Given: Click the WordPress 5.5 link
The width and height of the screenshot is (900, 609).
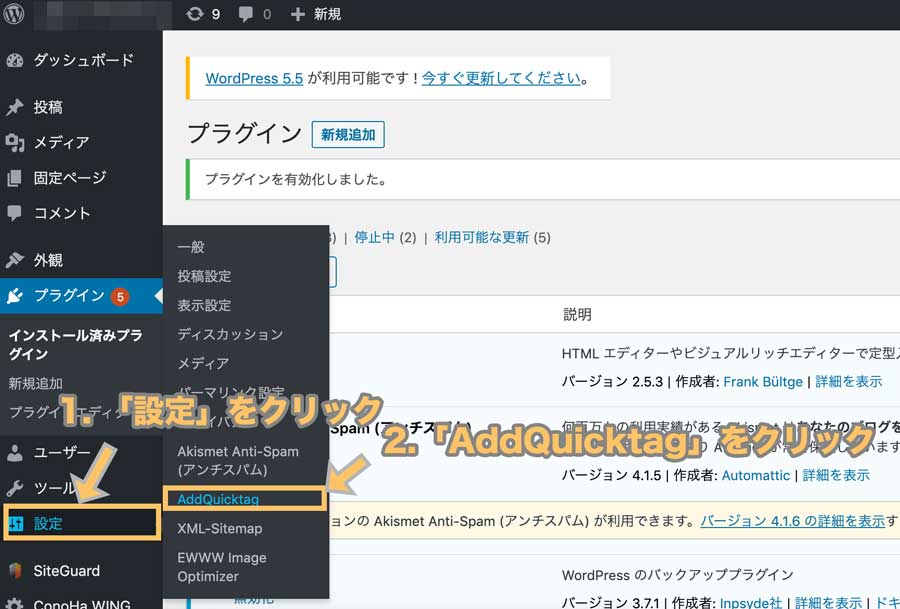Looking at the screenshot, I should (x=254, y=78).
